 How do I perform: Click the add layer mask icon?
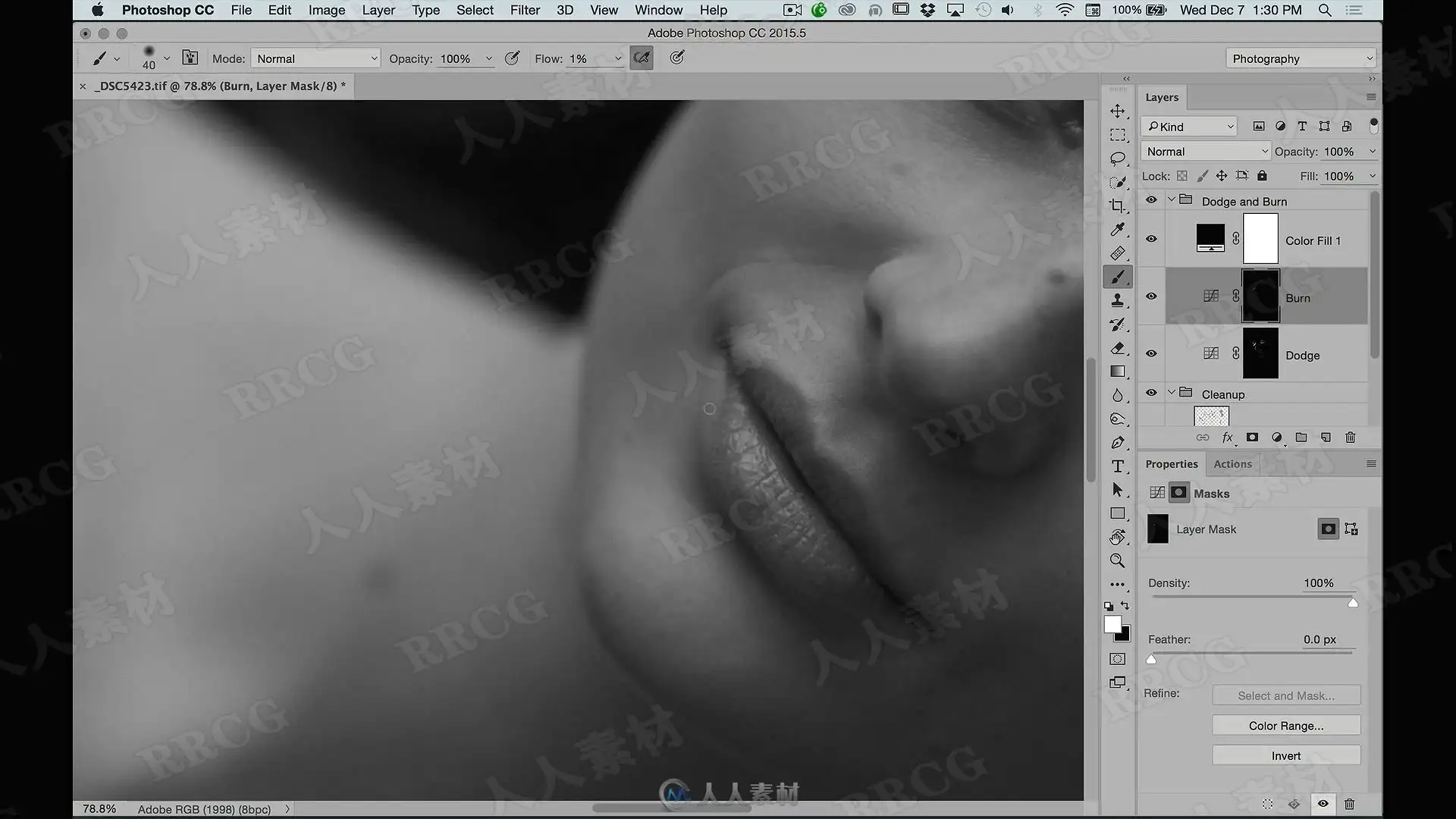tap(1252, 438)
